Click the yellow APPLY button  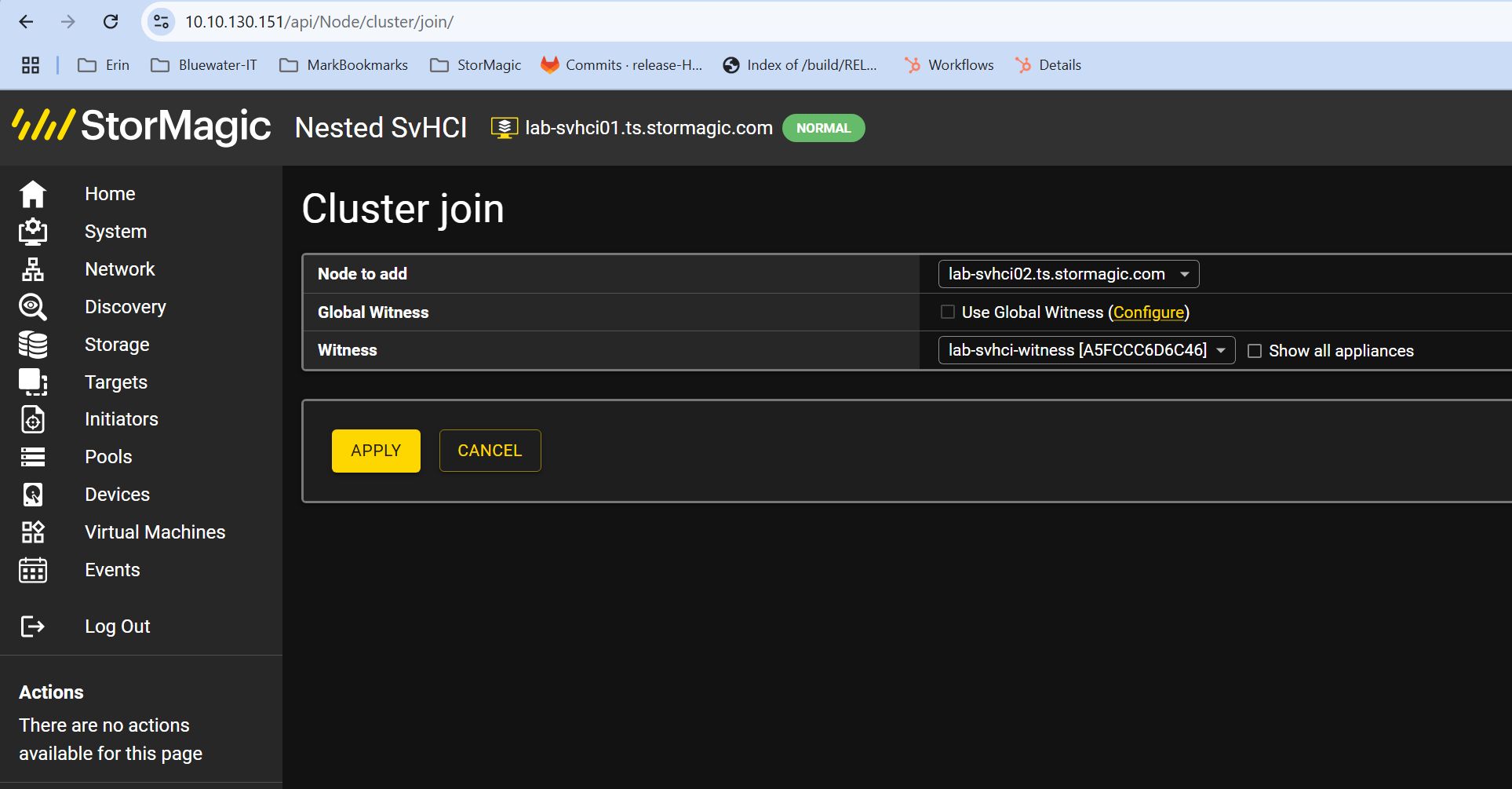376,451
